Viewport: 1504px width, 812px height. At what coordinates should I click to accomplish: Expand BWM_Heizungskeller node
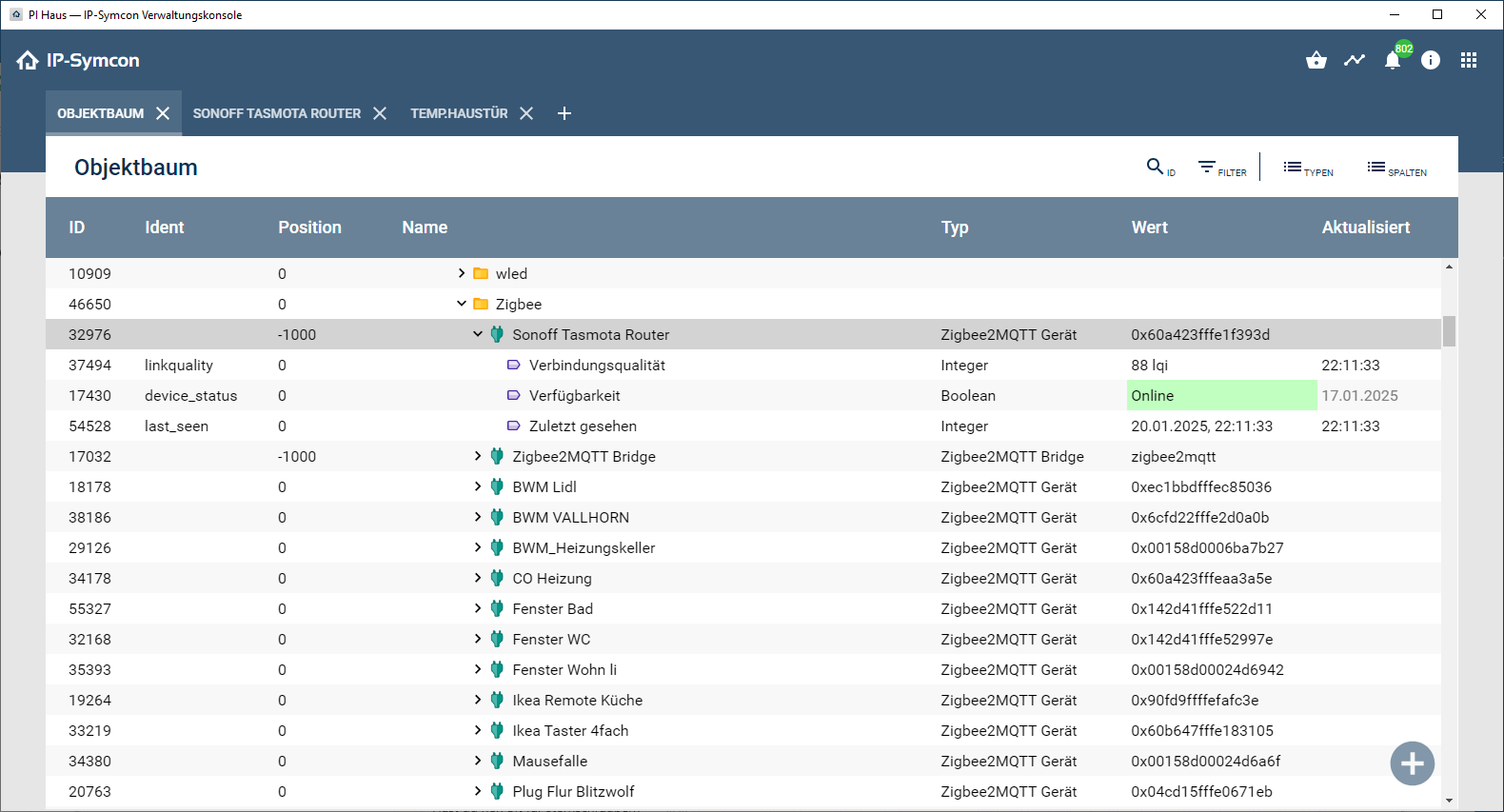coord(478,547)
